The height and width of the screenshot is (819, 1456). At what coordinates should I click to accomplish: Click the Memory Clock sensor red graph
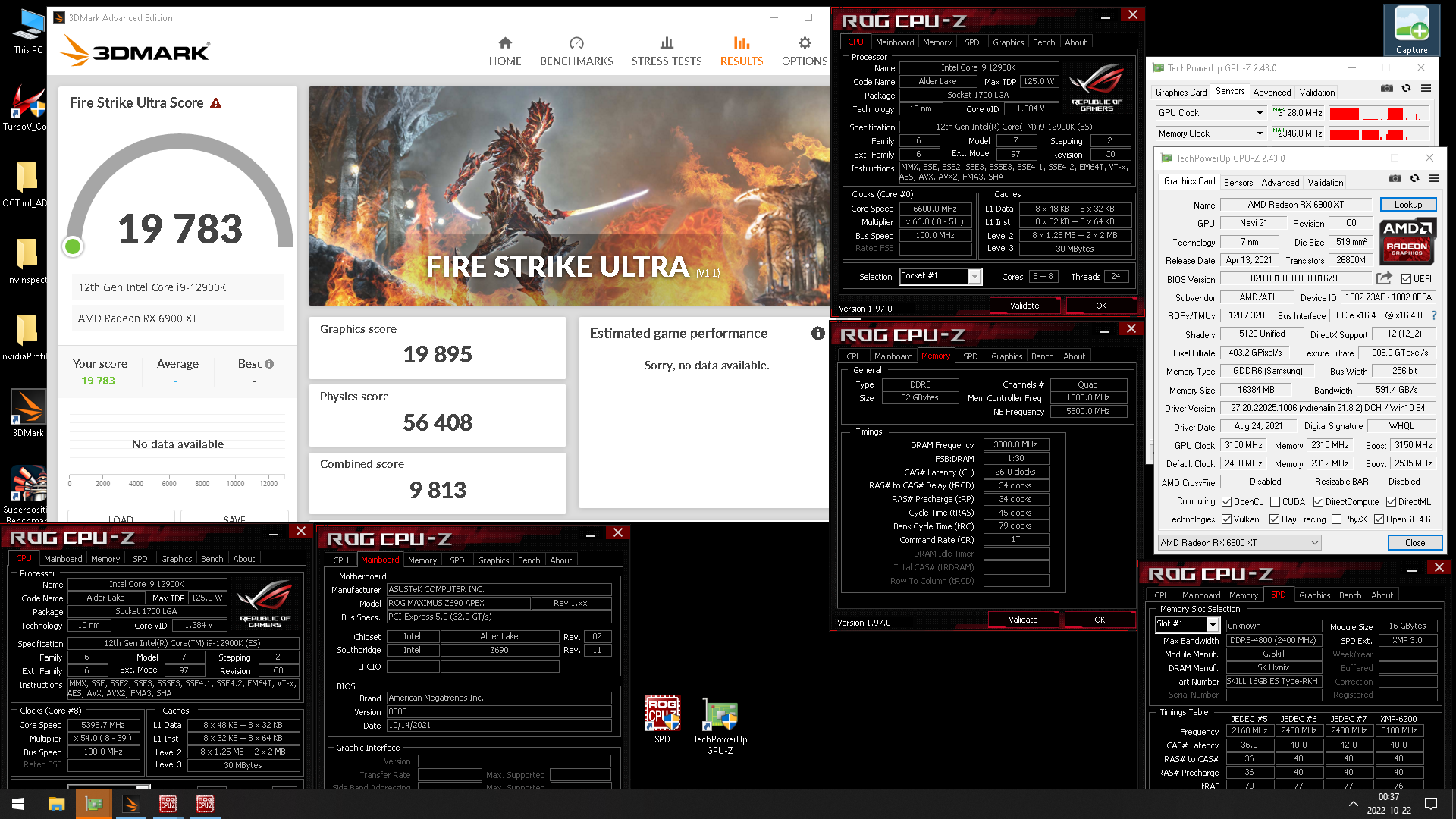pyautogui.click(x=1380, y=134)
